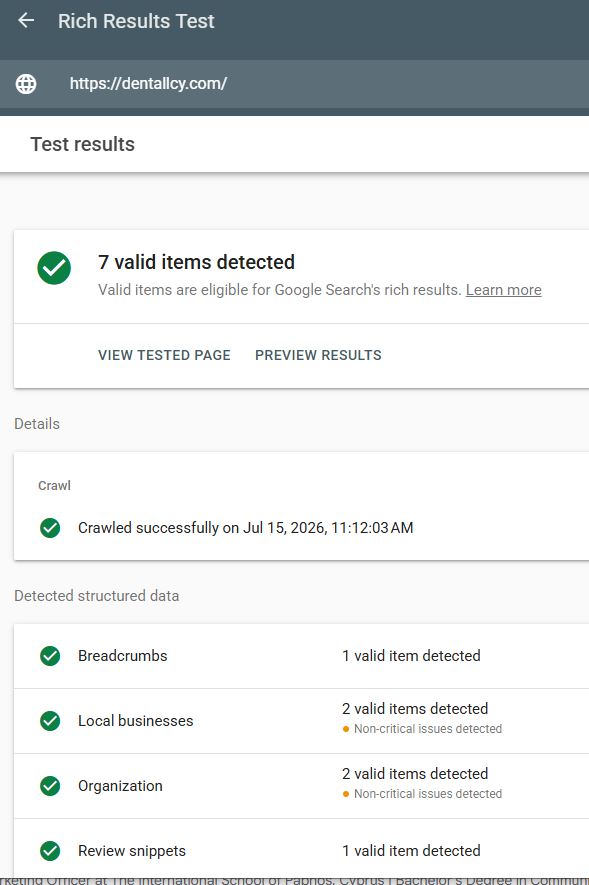
Task: Open PREVIEW RESULTS
Action: tap(318, 355)
